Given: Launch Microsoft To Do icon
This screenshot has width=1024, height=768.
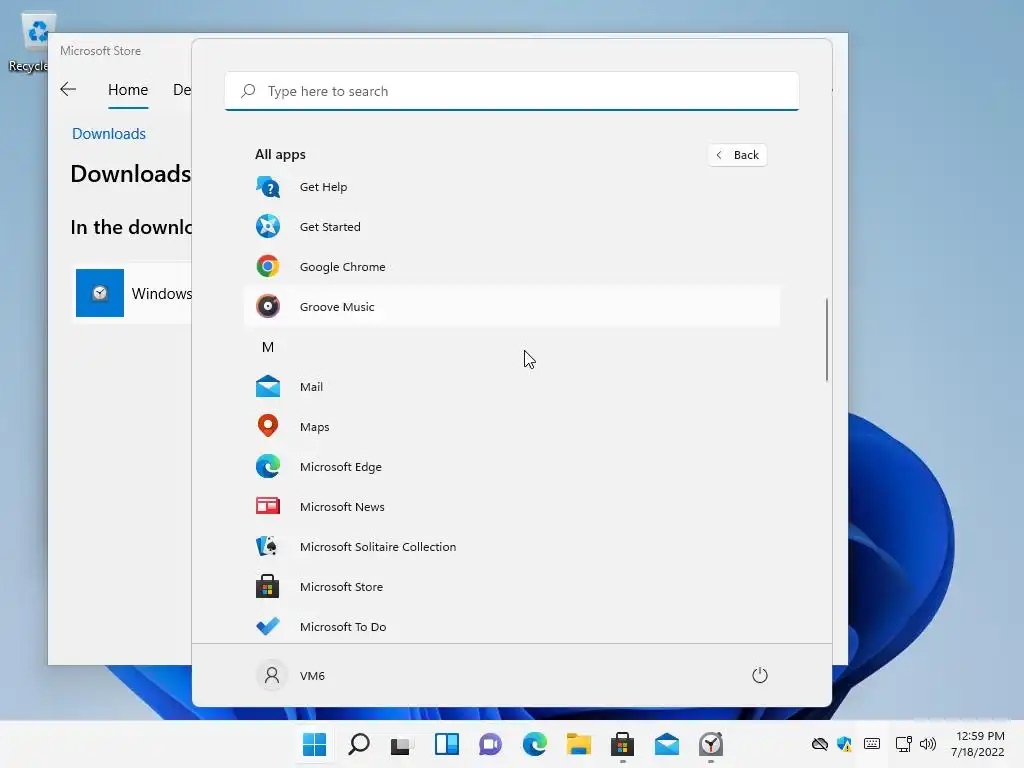Looking at the screenshot, I should point(268,626).
